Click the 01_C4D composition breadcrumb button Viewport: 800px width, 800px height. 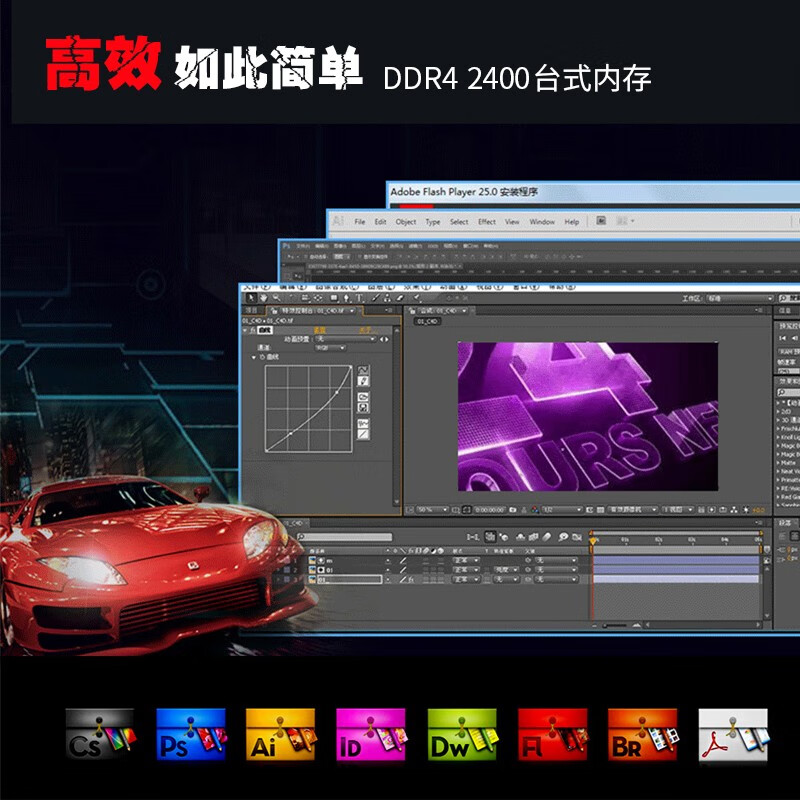(x=428, y=321)
